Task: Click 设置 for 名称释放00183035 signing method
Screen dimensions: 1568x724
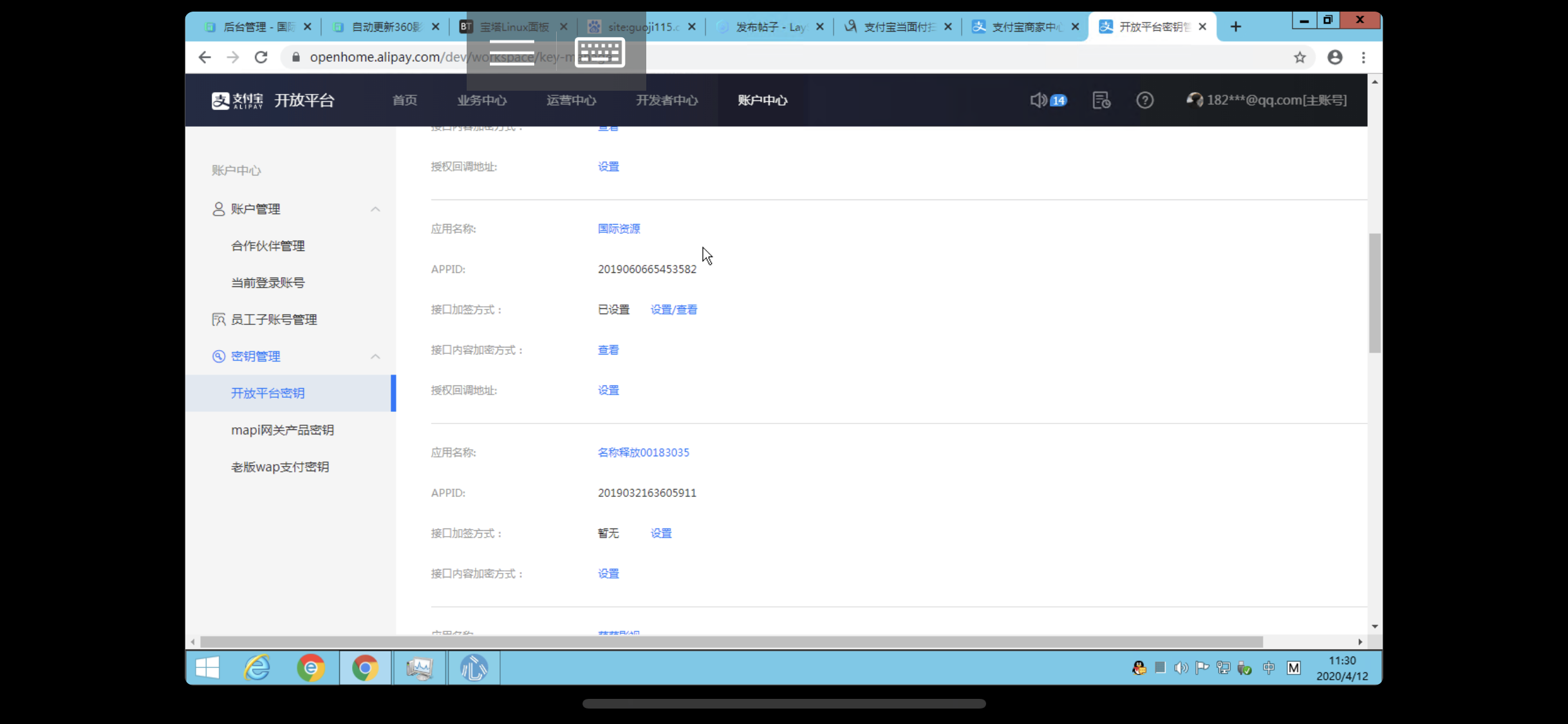Action: click(x=661, y=534)
